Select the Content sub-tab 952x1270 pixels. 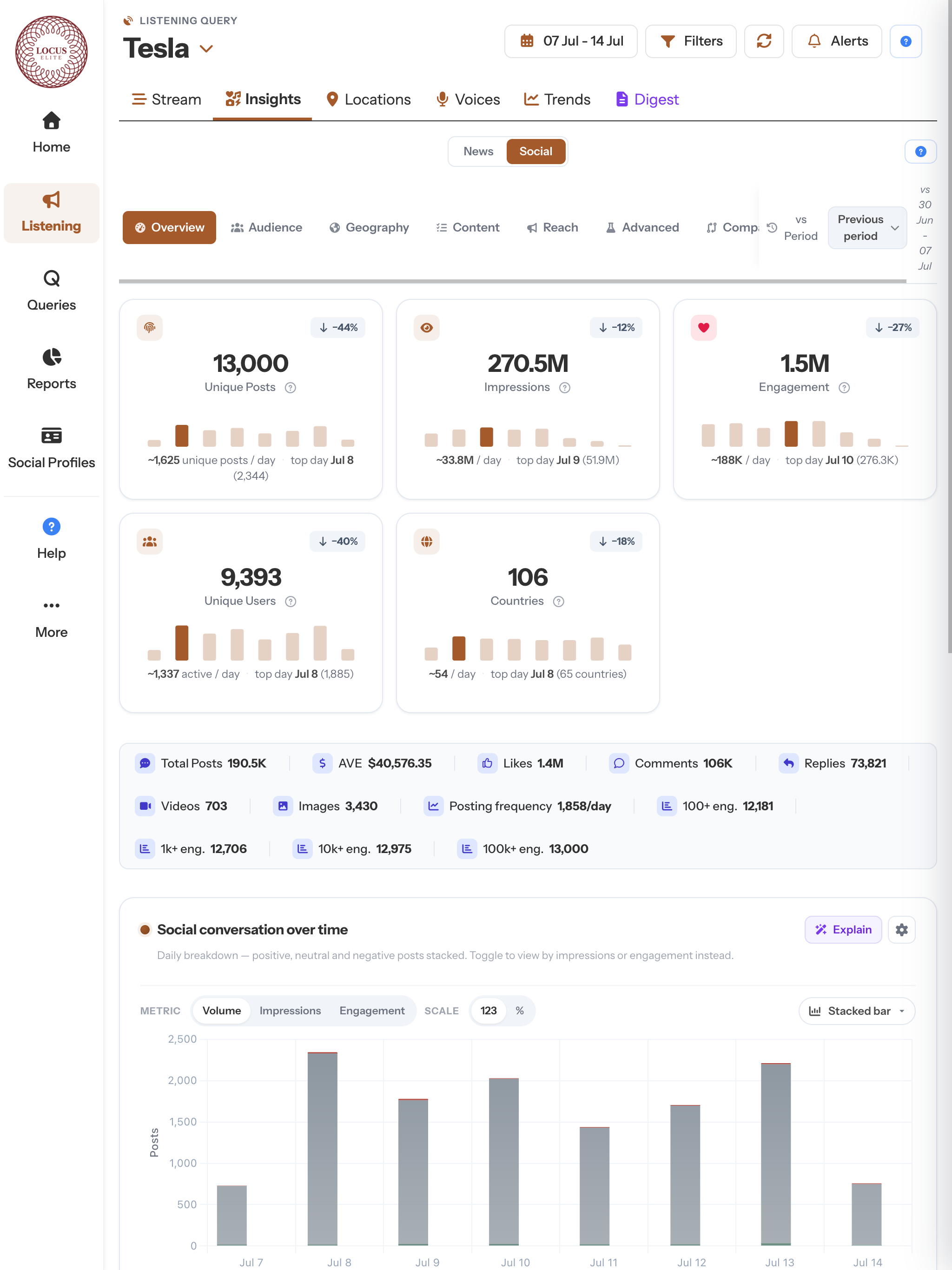[467, 228]
